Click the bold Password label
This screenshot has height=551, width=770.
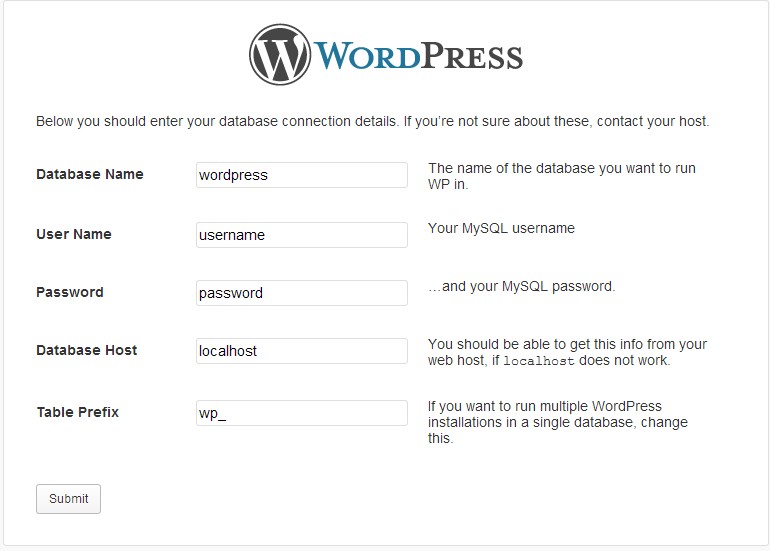(70, 292)
